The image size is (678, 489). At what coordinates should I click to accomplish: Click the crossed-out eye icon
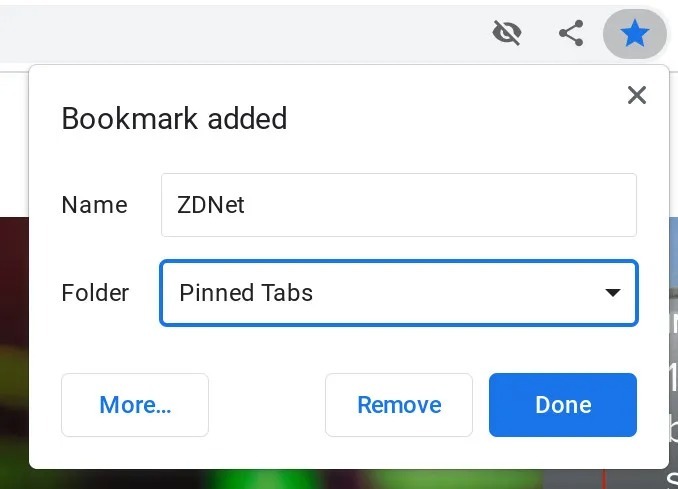pos(508,34)
